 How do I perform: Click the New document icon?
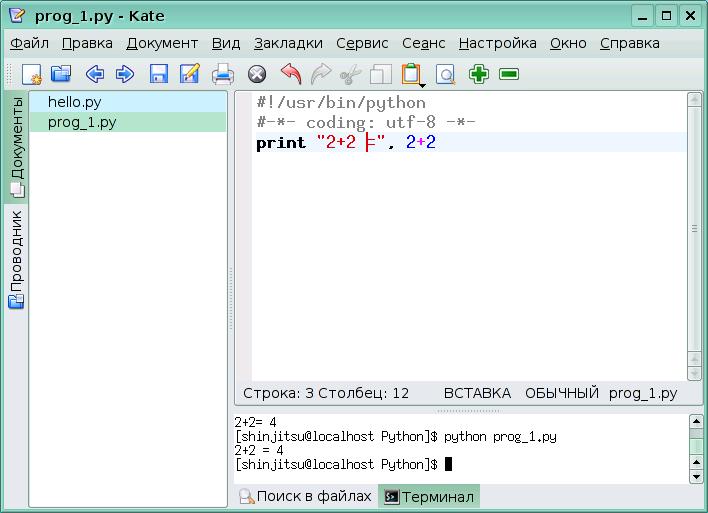point(32,74)
